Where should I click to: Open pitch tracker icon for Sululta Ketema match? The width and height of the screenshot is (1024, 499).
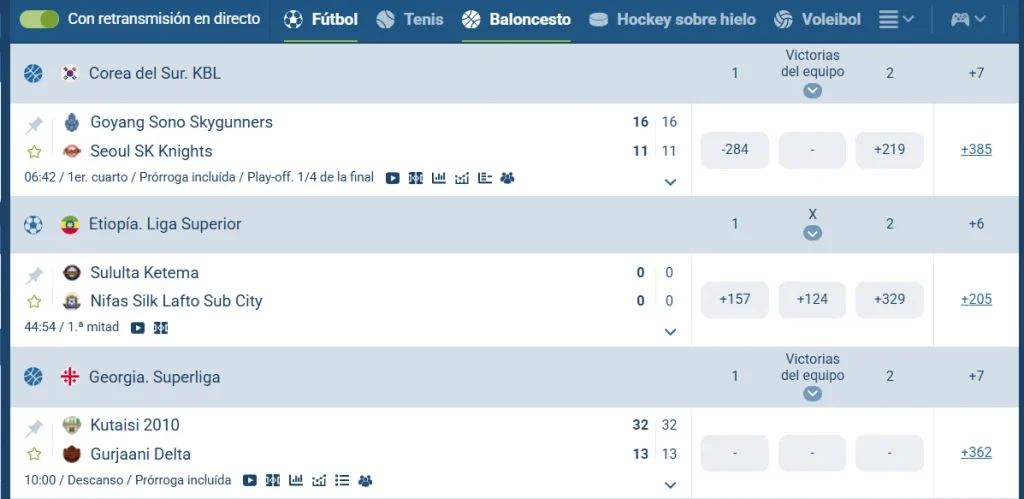click(161, 328)
